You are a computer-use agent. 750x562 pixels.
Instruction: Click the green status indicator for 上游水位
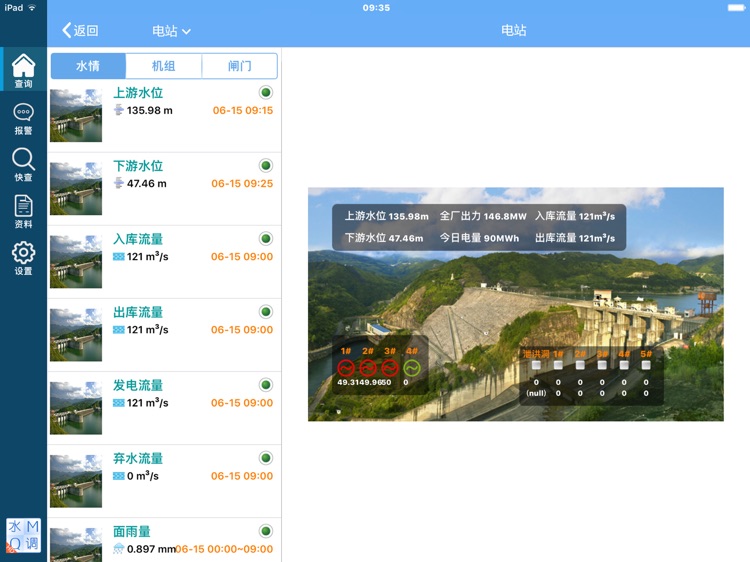point(266,92)
